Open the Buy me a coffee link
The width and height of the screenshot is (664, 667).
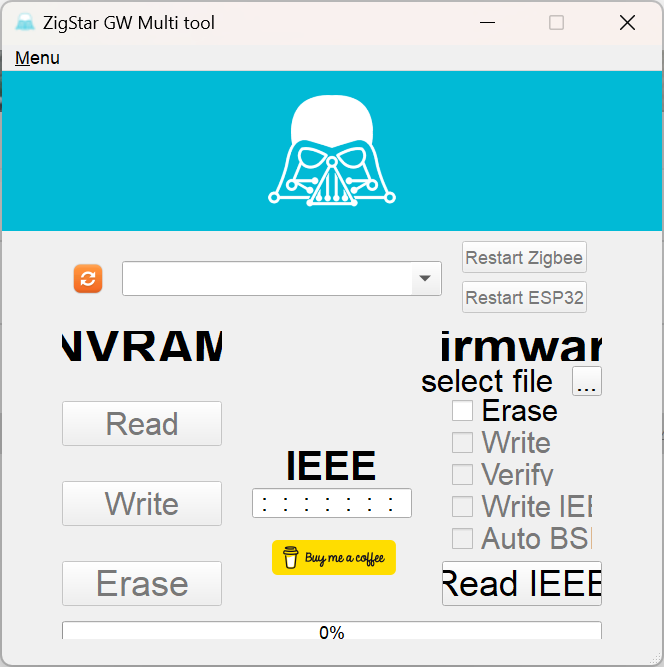tap(334, 557)
